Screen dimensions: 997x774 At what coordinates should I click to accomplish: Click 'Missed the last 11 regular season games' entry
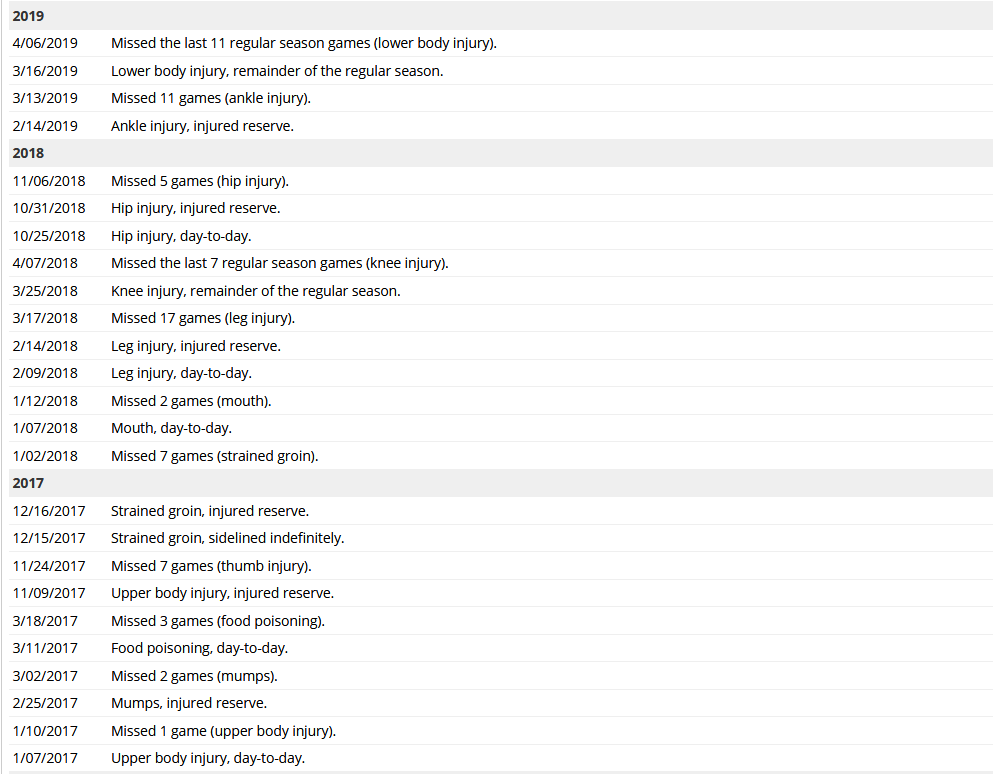pyautogui.click(x=304, y=43)
